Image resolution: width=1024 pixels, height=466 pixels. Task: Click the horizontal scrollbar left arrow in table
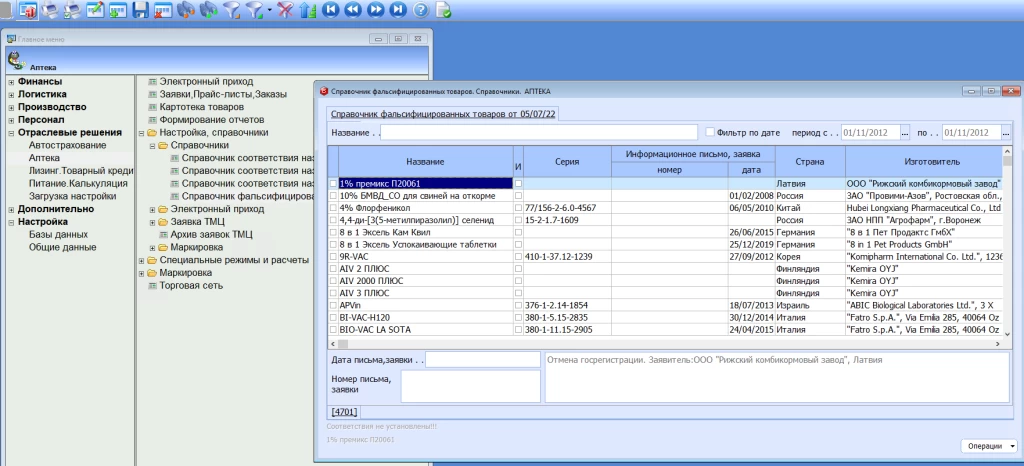(x=333, y=343)
